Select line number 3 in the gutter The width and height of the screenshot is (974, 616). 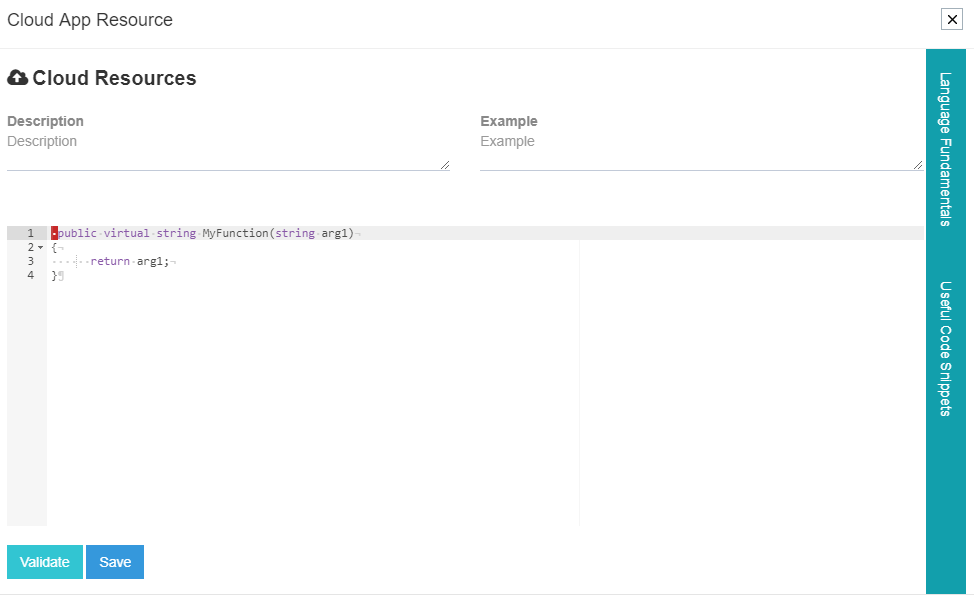tap(30, 261)
